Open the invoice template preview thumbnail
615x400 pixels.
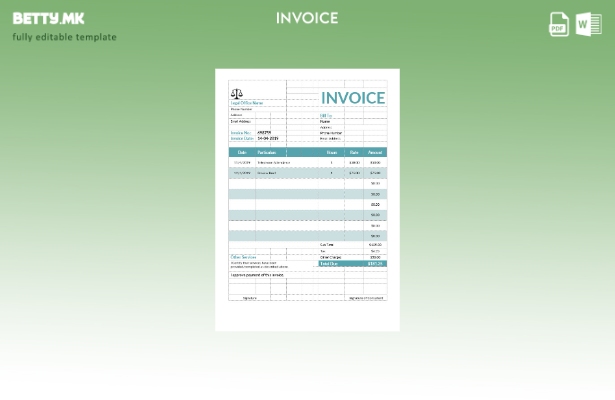point(307,200)
